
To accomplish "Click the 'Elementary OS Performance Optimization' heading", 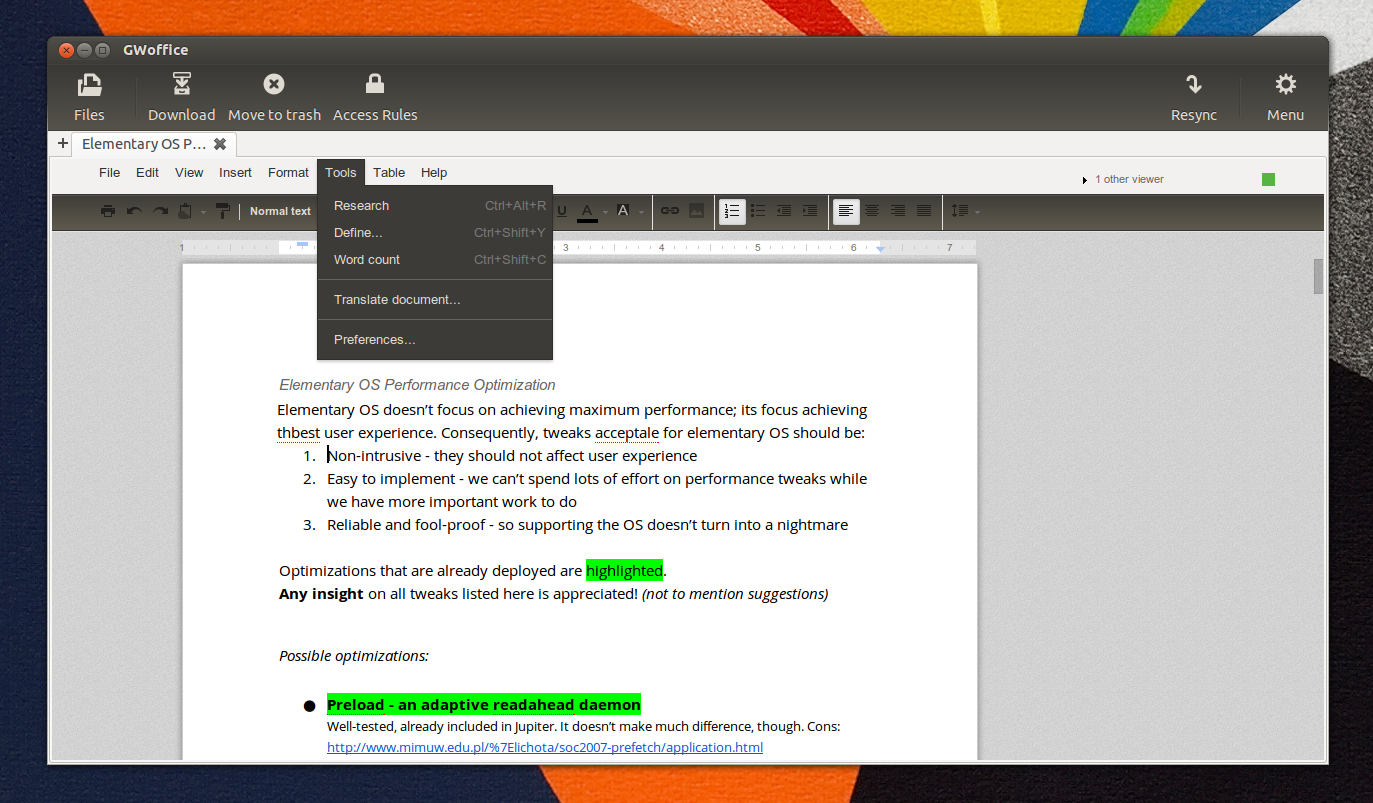I will point(417,385).
